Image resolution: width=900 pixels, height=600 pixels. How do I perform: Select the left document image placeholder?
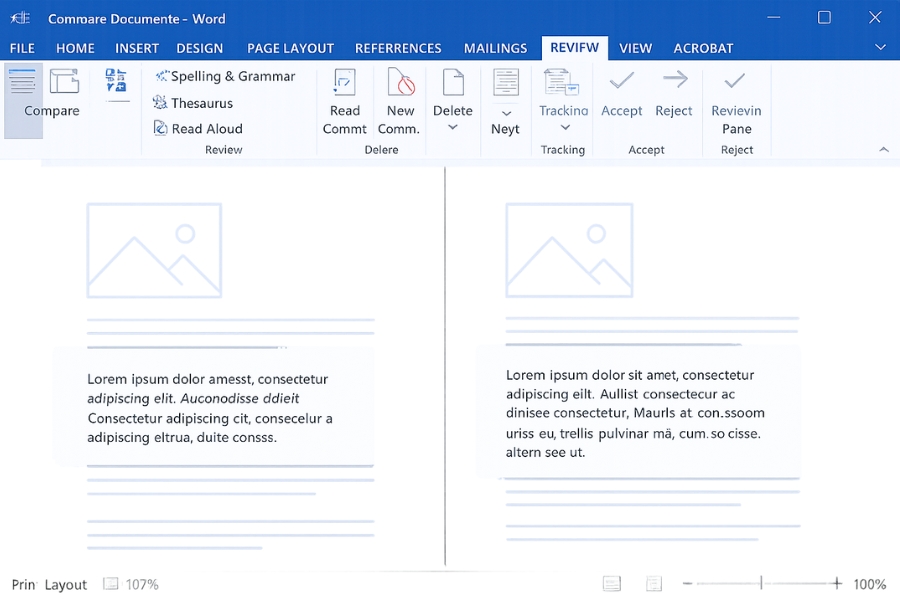pos(154,250)
